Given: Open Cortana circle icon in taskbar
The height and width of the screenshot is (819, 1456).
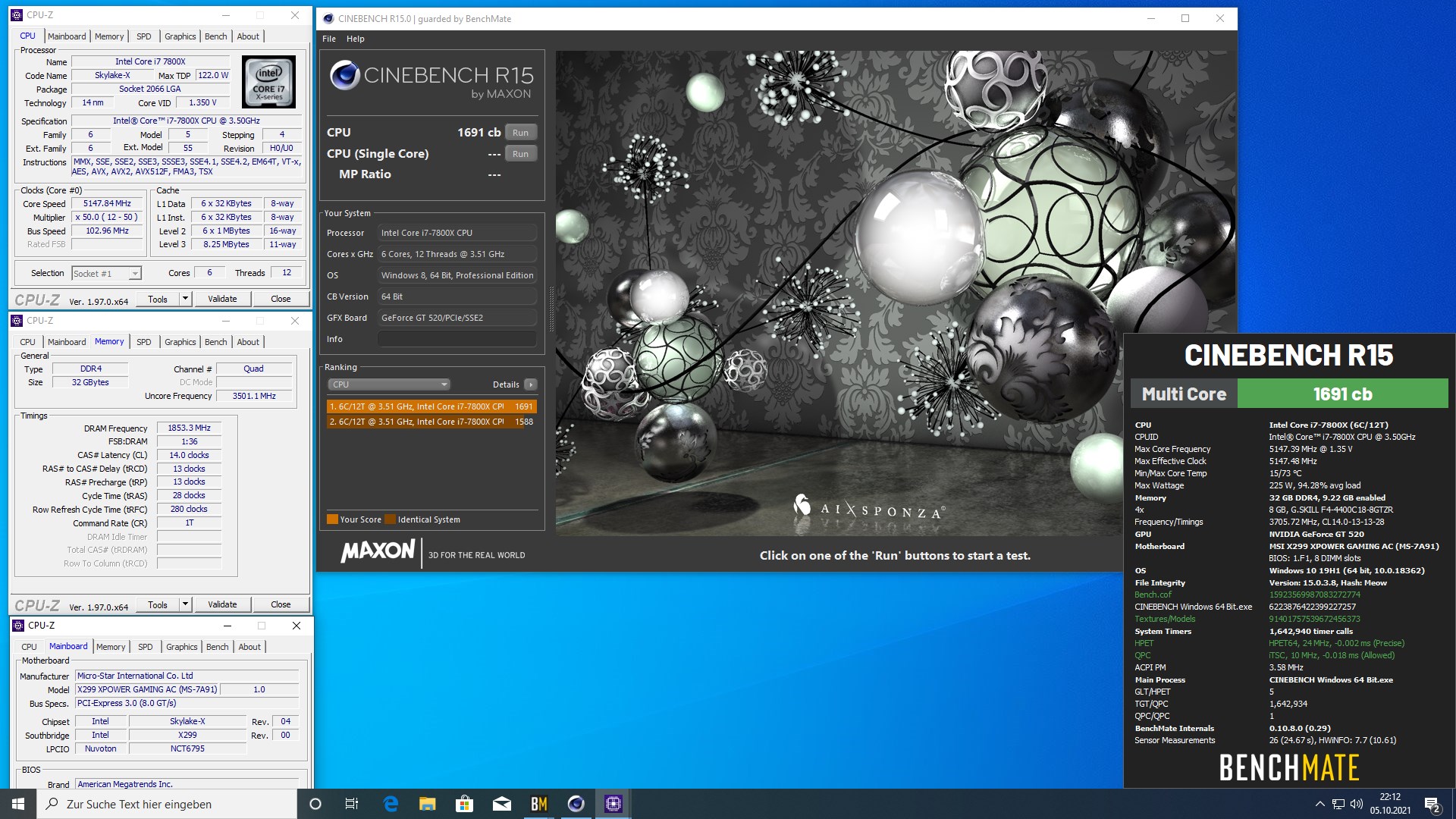Looking at the screenshot, I should 315,804.
